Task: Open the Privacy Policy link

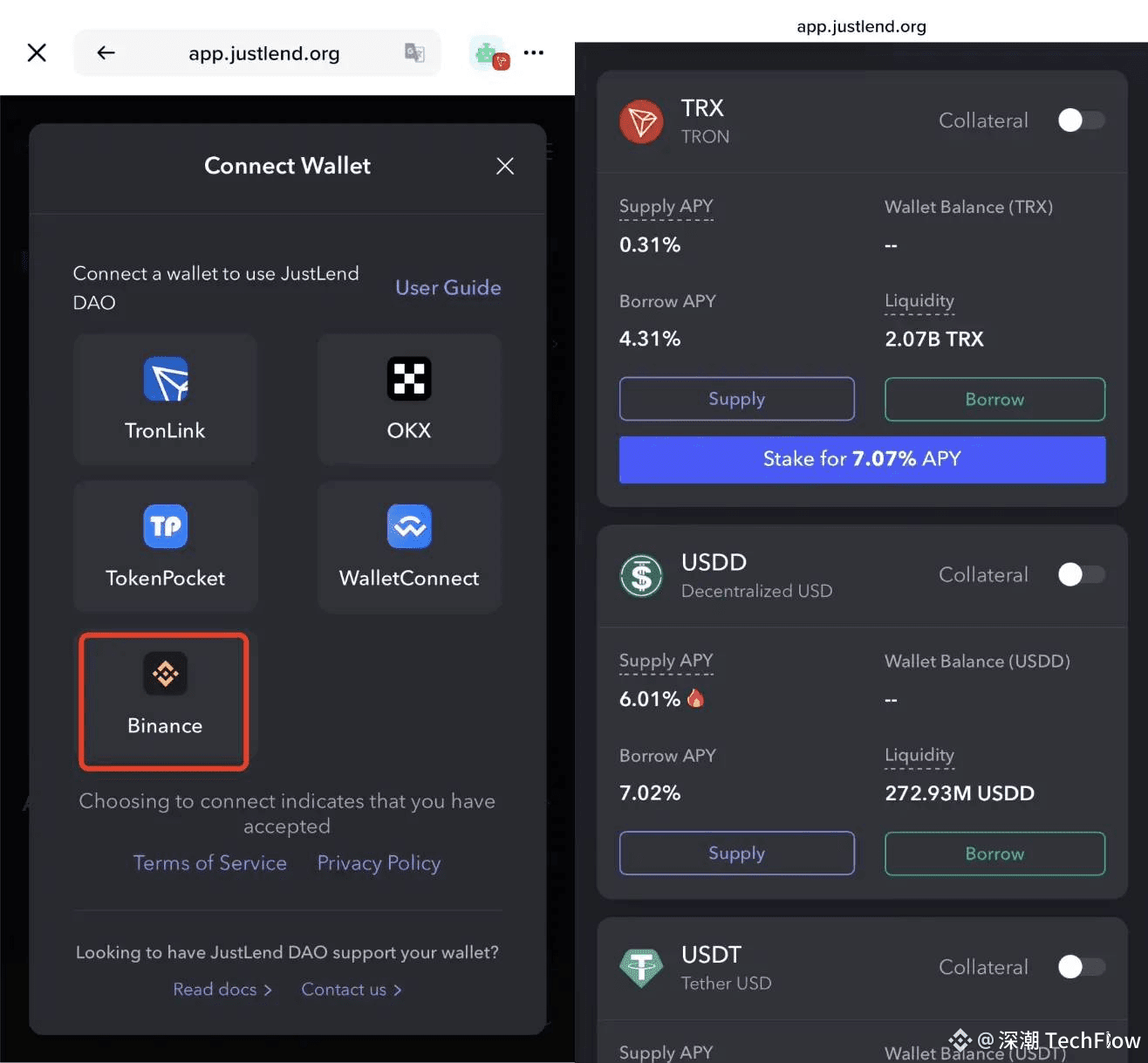Action: 379,863
